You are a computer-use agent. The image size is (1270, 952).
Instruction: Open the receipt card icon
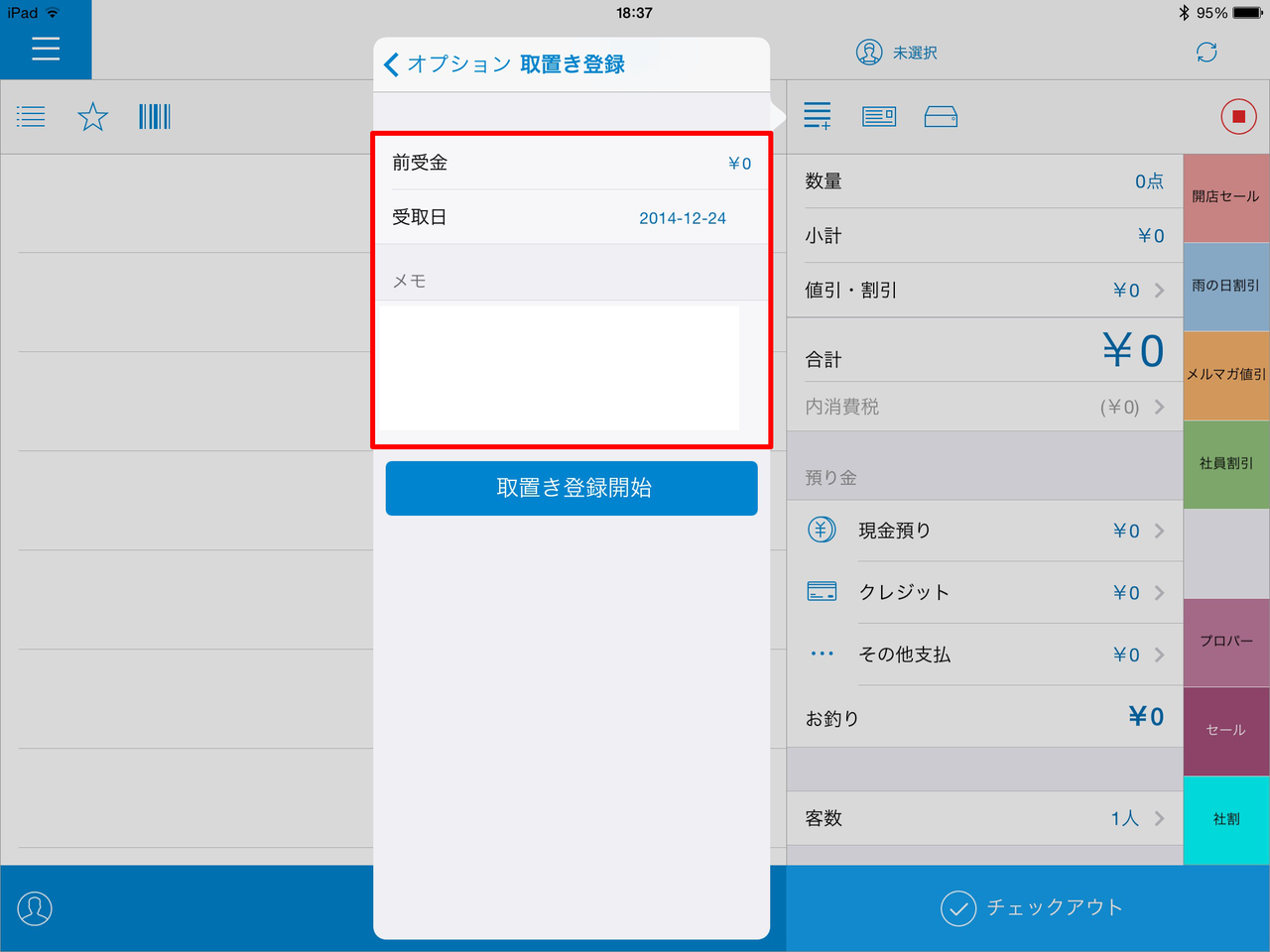click(x=879, y=117)
